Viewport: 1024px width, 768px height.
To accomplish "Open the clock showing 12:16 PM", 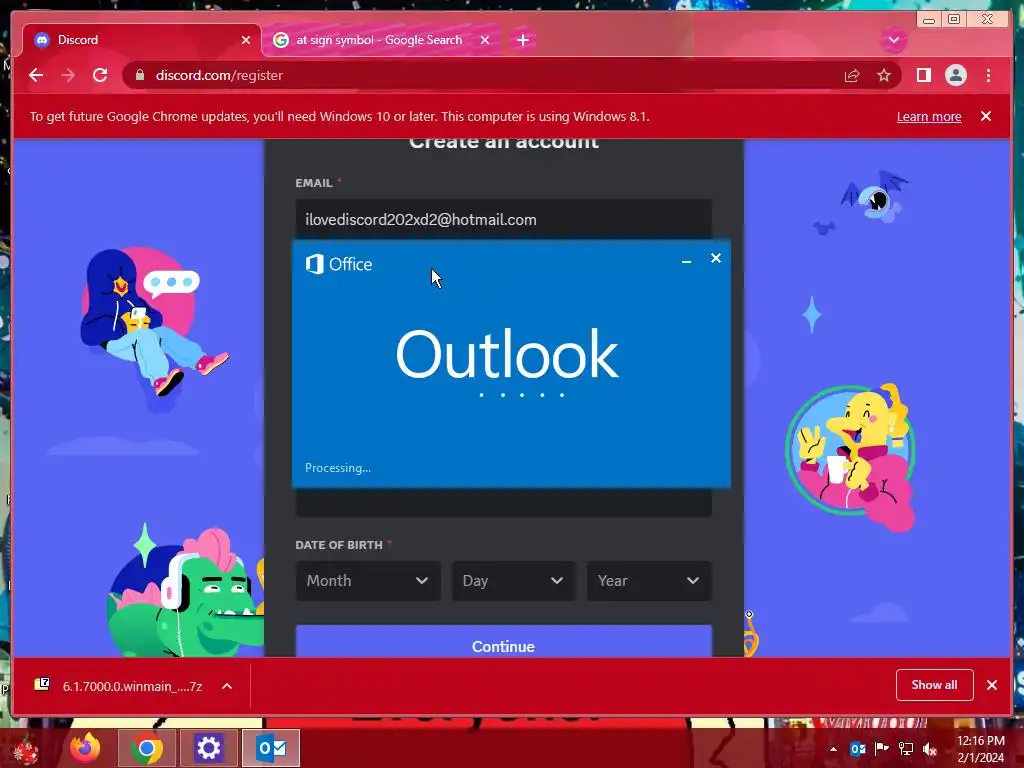I will tap(980, 749).
